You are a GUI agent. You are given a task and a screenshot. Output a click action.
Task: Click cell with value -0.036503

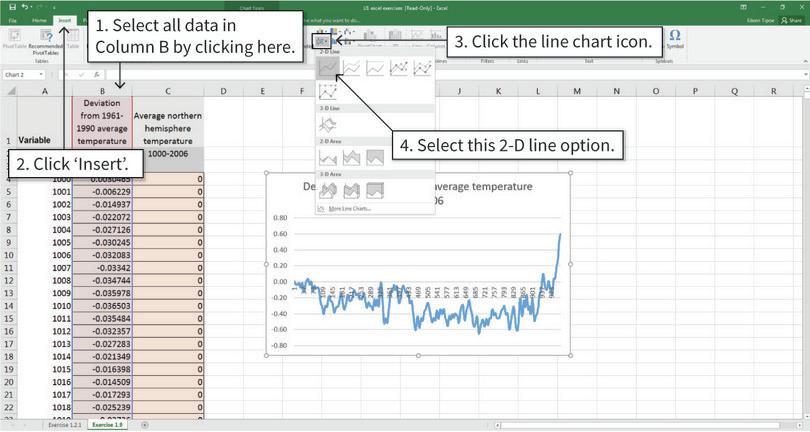coord(102,306)
